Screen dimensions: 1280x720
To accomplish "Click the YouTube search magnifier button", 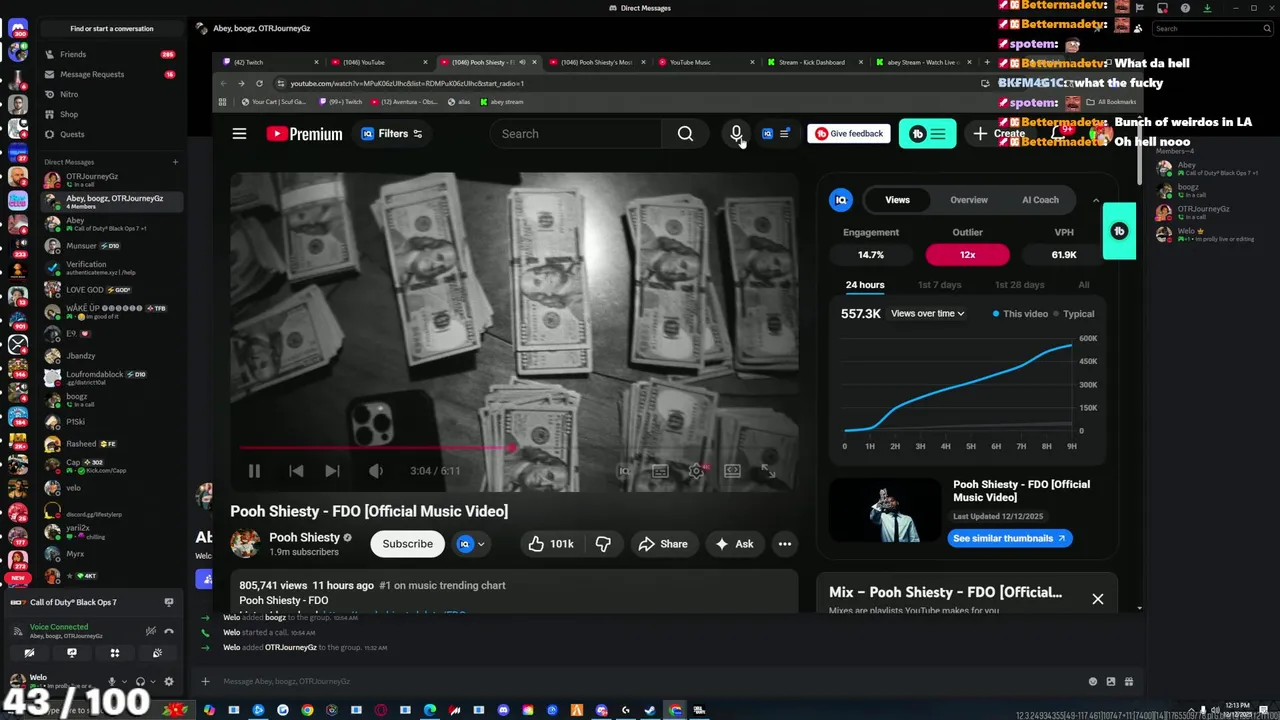I will 685,134.
